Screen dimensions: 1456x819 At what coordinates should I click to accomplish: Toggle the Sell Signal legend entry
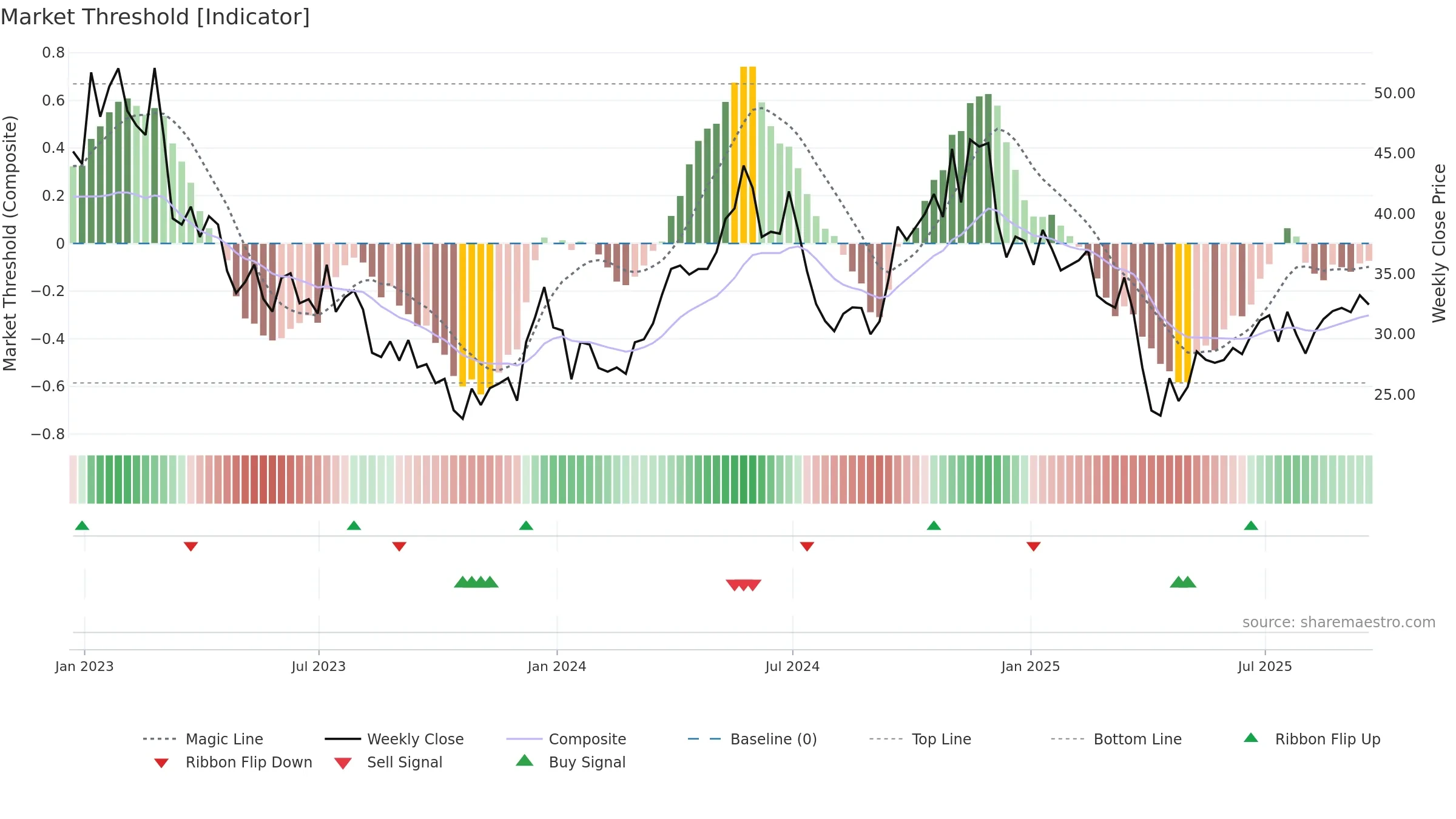point(388,762)
